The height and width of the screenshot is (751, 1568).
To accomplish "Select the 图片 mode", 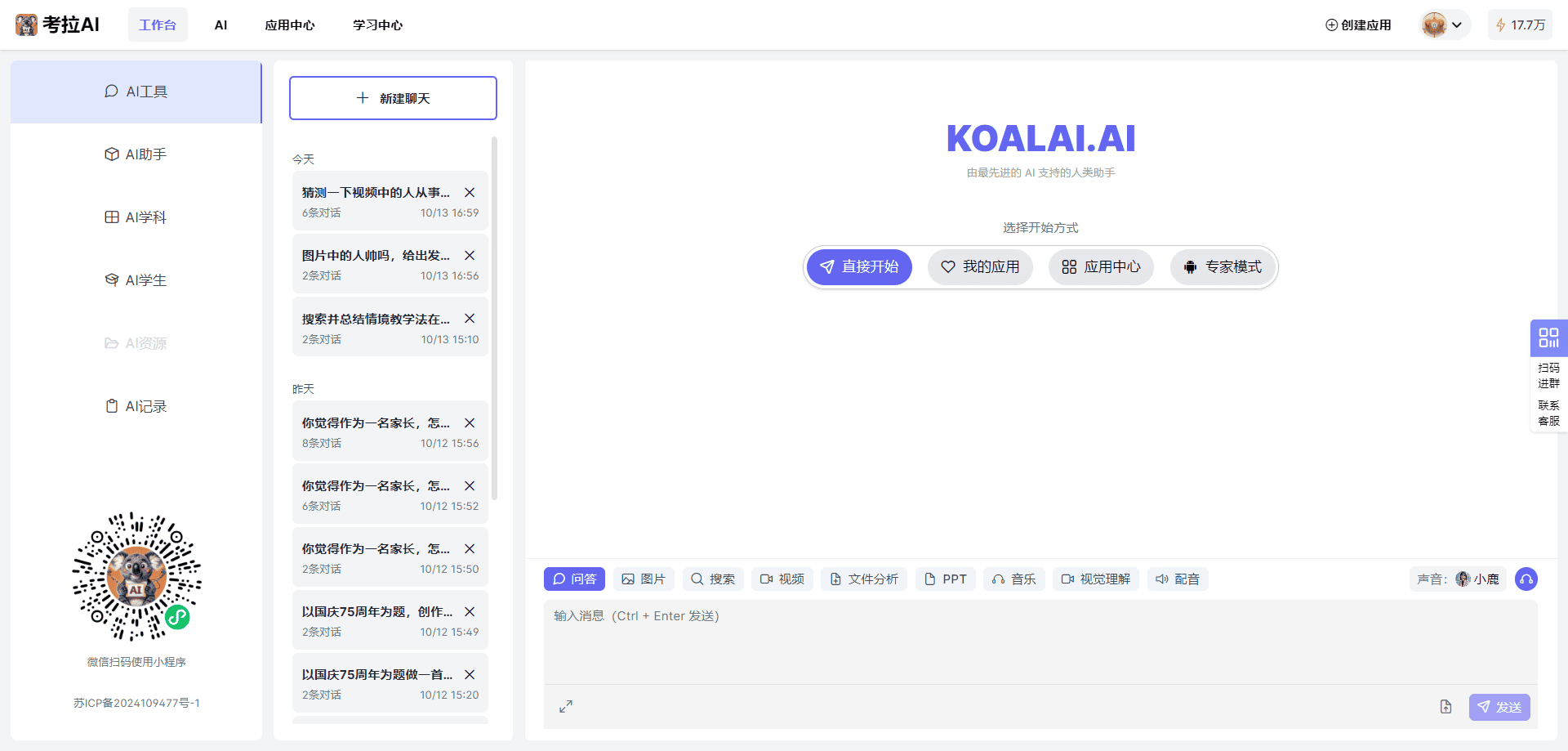I will [644, 579].
